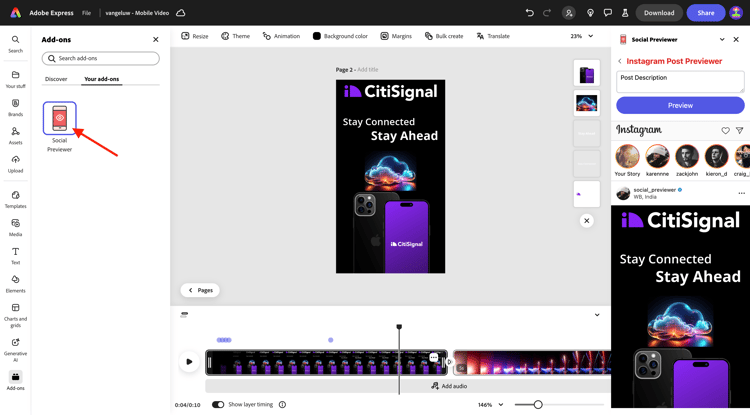Click the Adobe Express home logo
Image resolution: width=750 pixels, height=415 pixels.
point(16,13)
